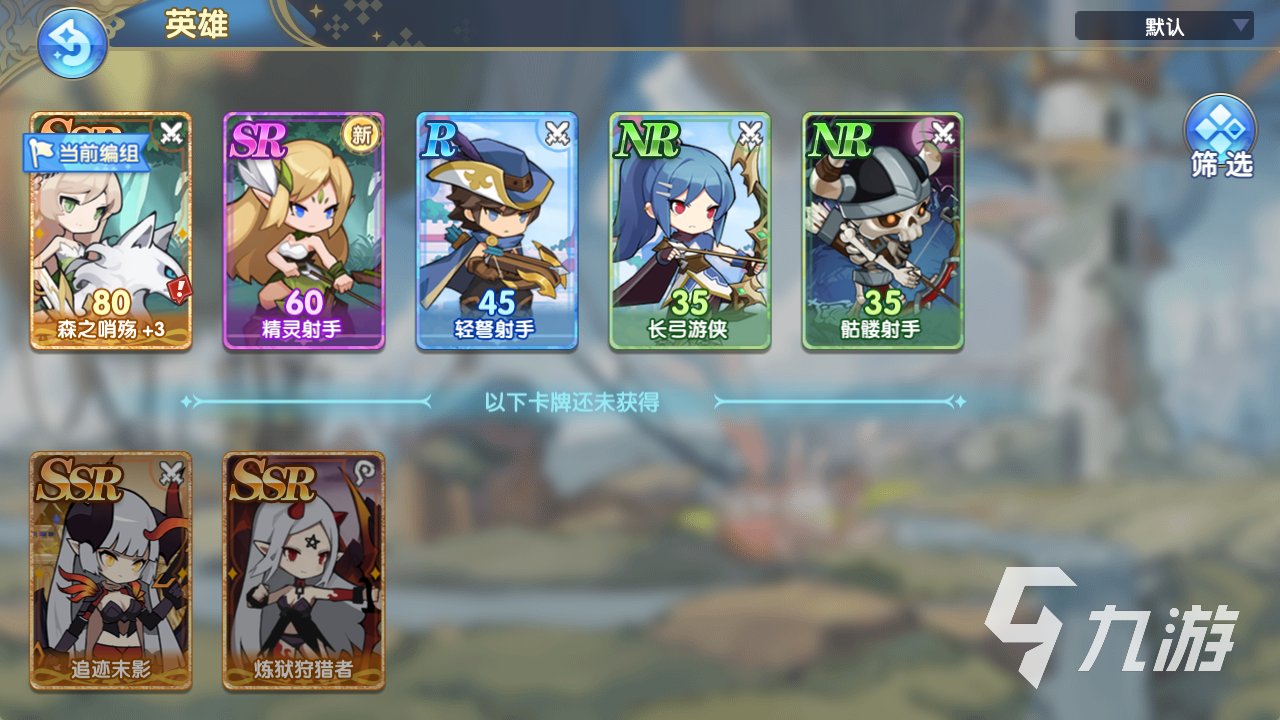Click crossed-swords icon on 轻弩射手 card

558,132
